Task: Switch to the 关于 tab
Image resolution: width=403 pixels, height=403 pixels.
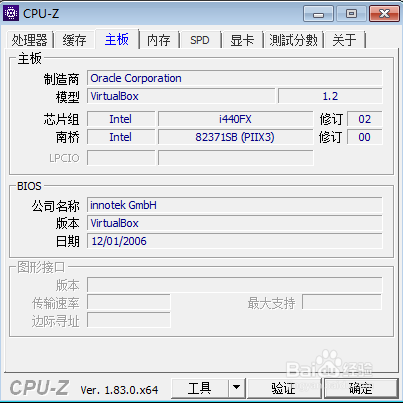Action: tap(344, 40)
